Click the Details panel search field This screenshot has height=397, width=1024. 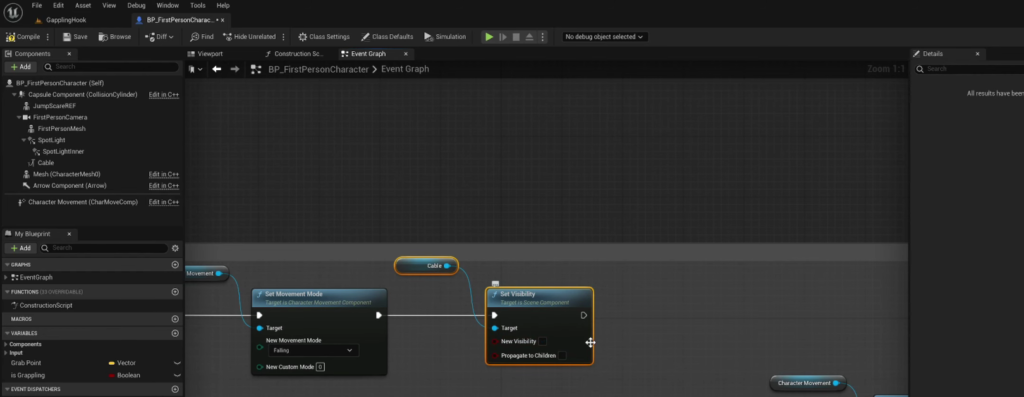pos(969,69)
